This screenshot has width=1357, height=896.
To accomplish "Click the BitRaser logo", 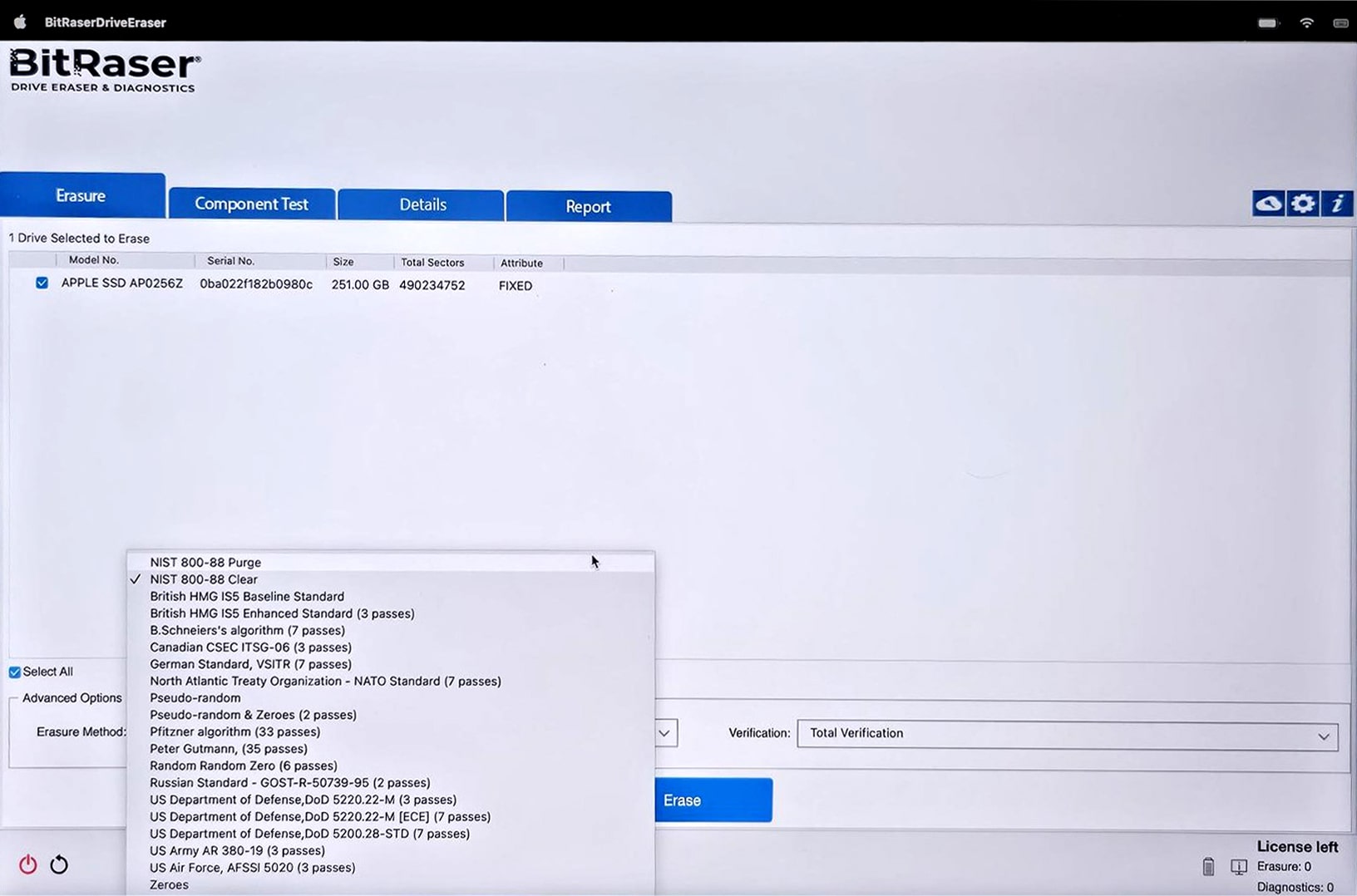I will (x=104, y=71).
